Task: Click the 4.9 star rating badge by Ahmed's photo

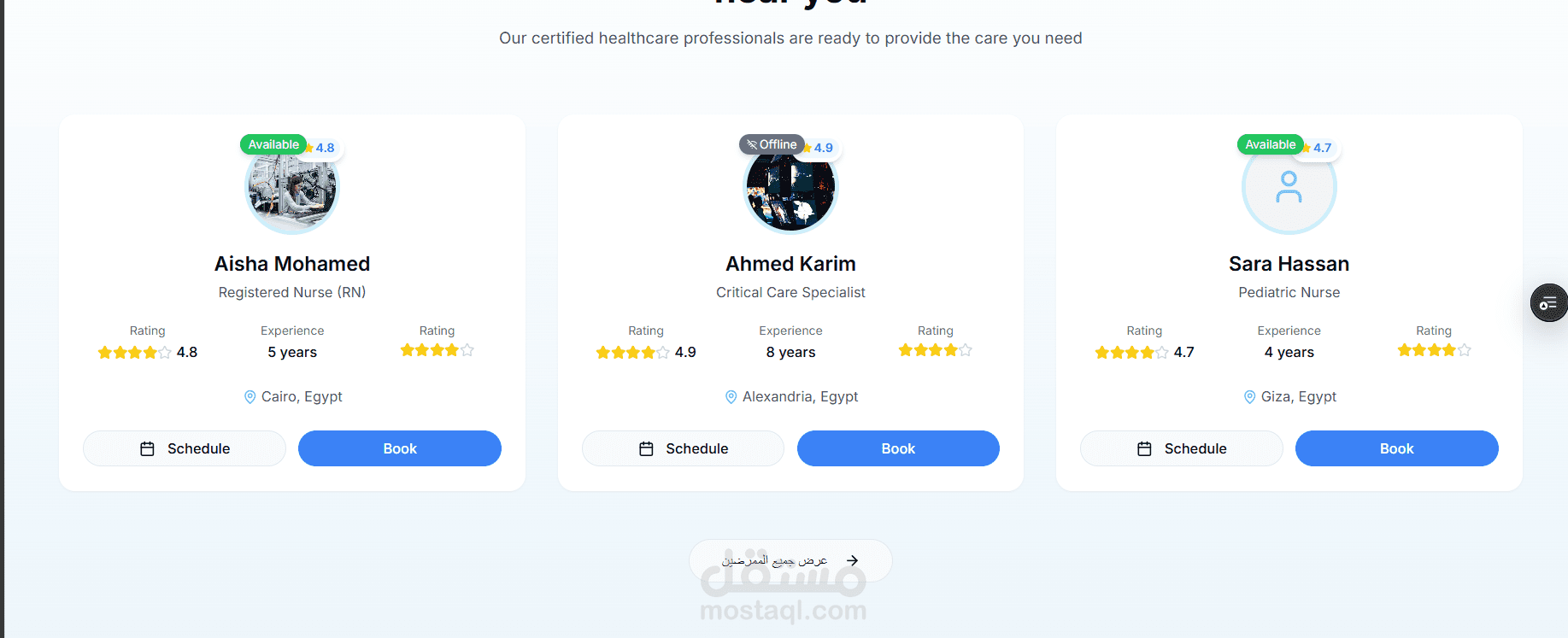Action: point(820,148)
